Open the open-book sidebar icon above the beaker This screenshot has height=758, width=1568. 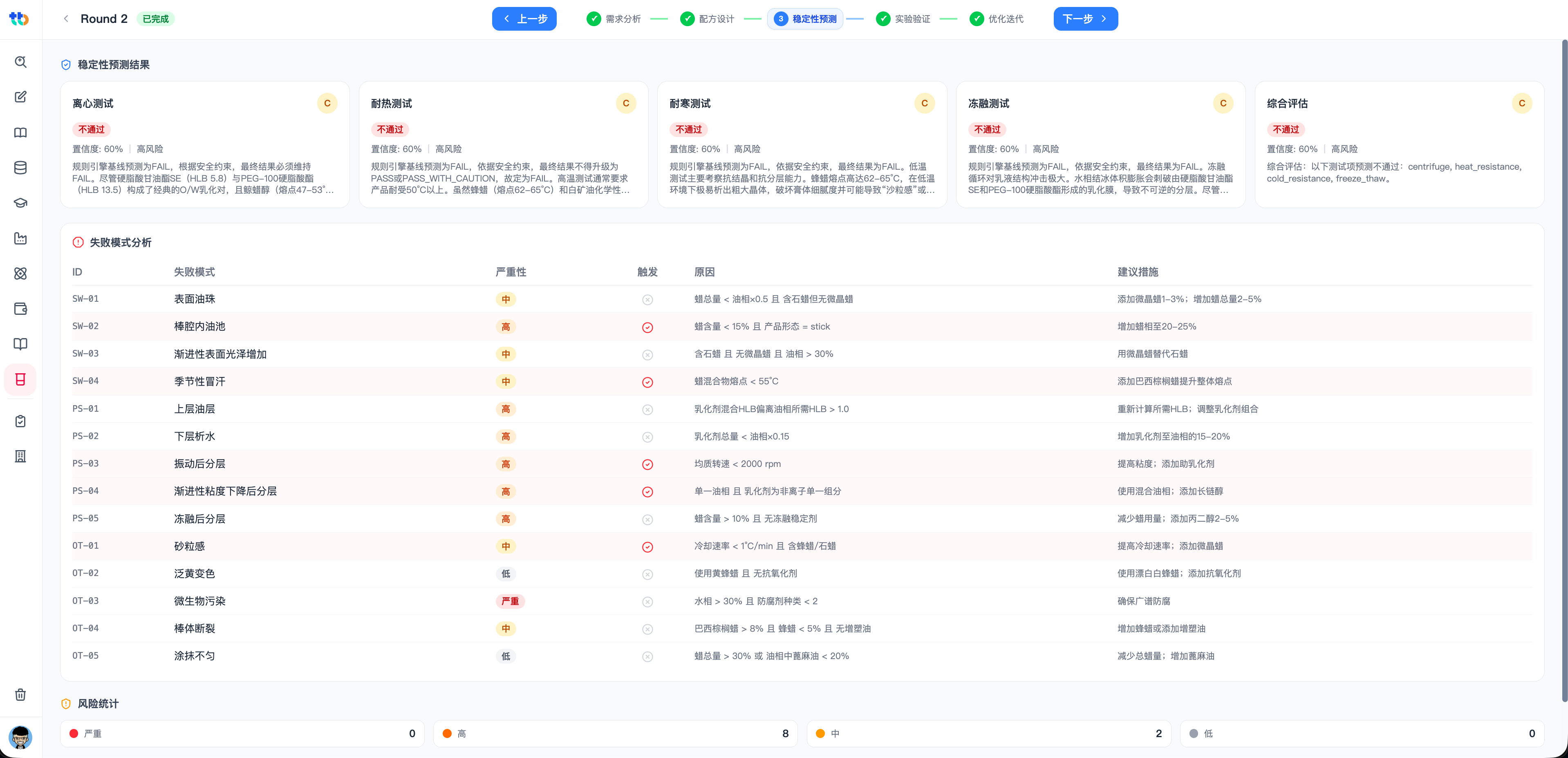click(x=20, y=344)
